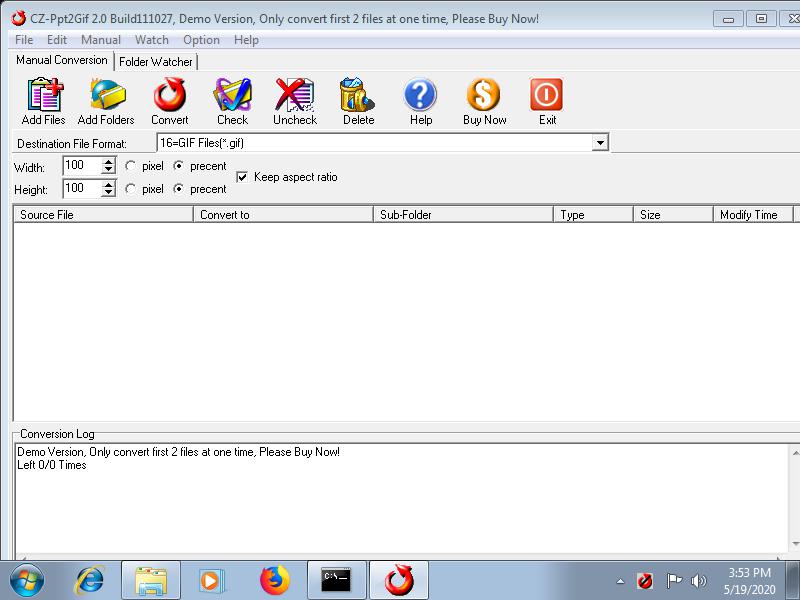800x600 pixels.
Task: Click the 16=GIF Files(*.gif) format field
Action: pos(375,143)
